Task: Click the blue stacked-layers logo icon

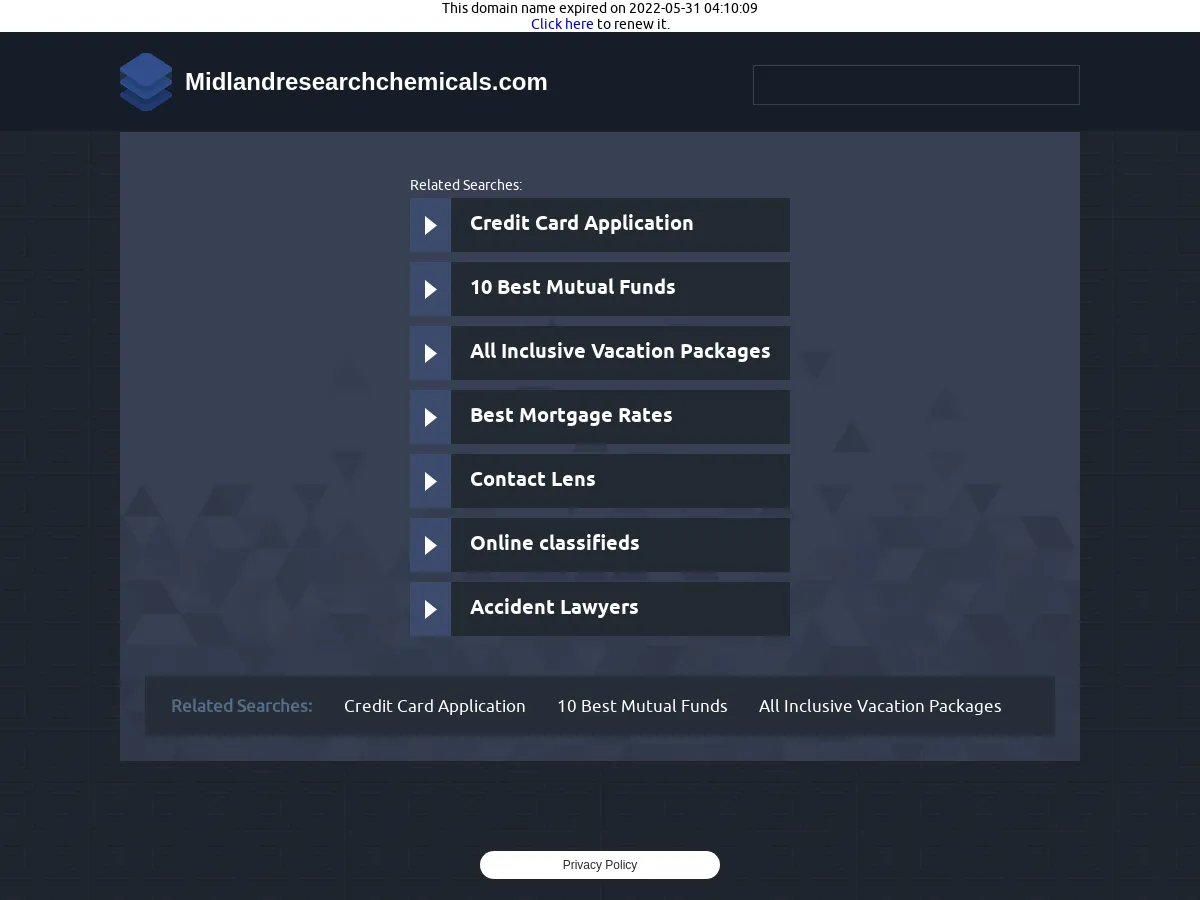Action: point(146,82)
